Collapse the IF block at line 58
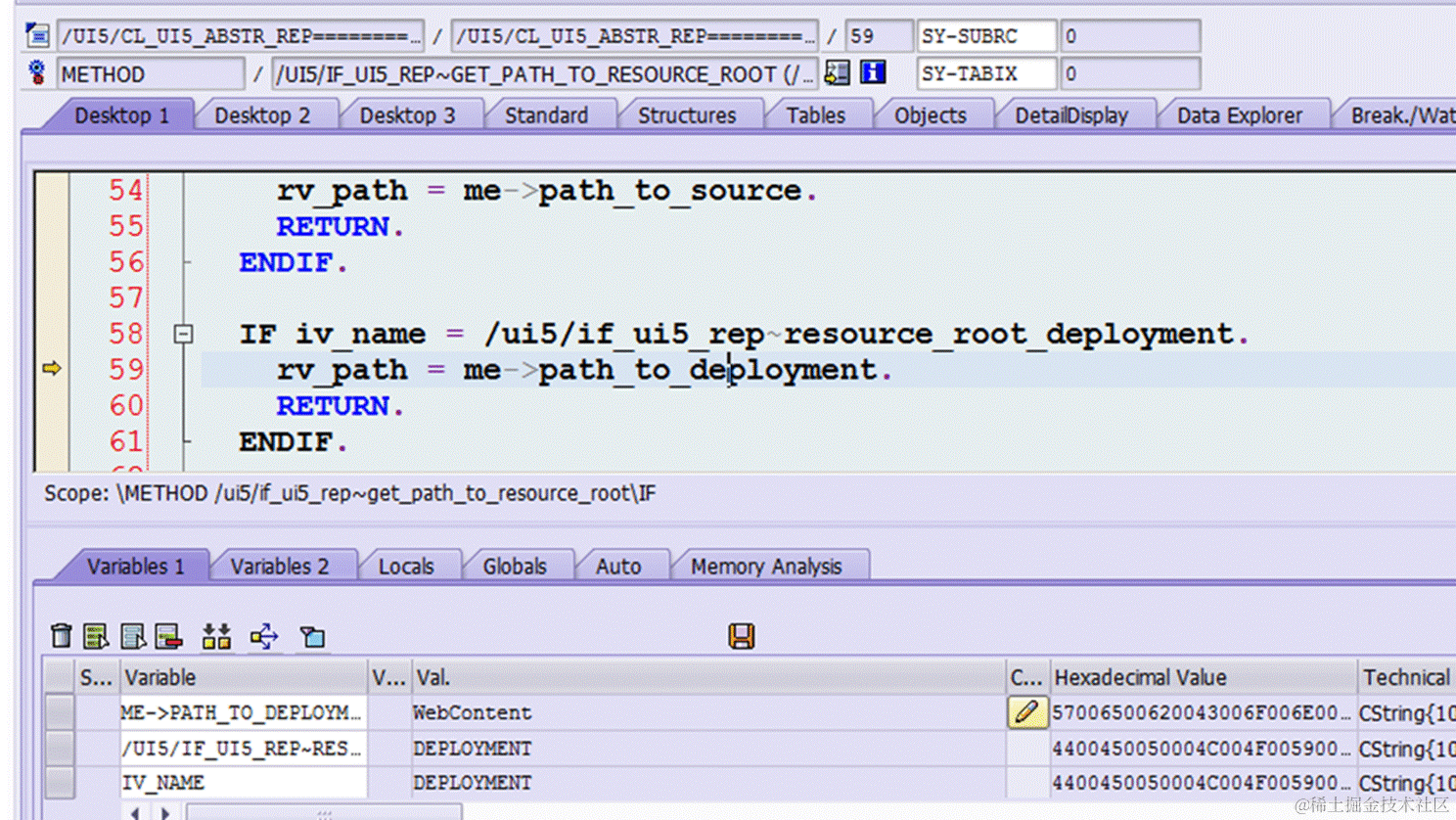This screenshot has height=820, width=1456. pyautogui.click(x=183, y=334)
